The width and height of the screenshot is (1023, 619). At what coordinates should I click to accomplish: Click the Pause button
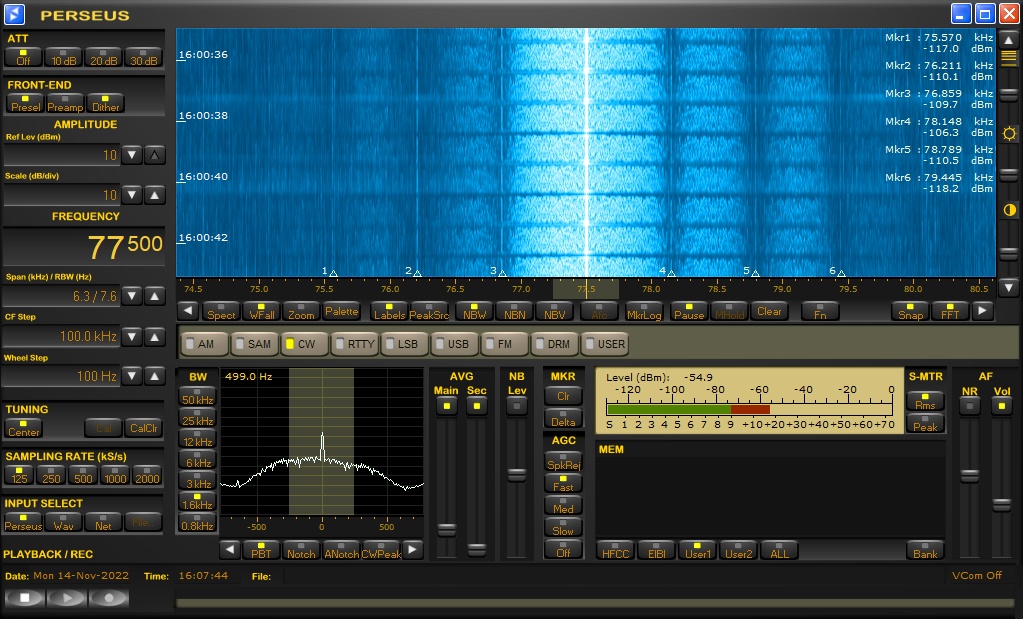pyautogui.click(x=689, y=311)
